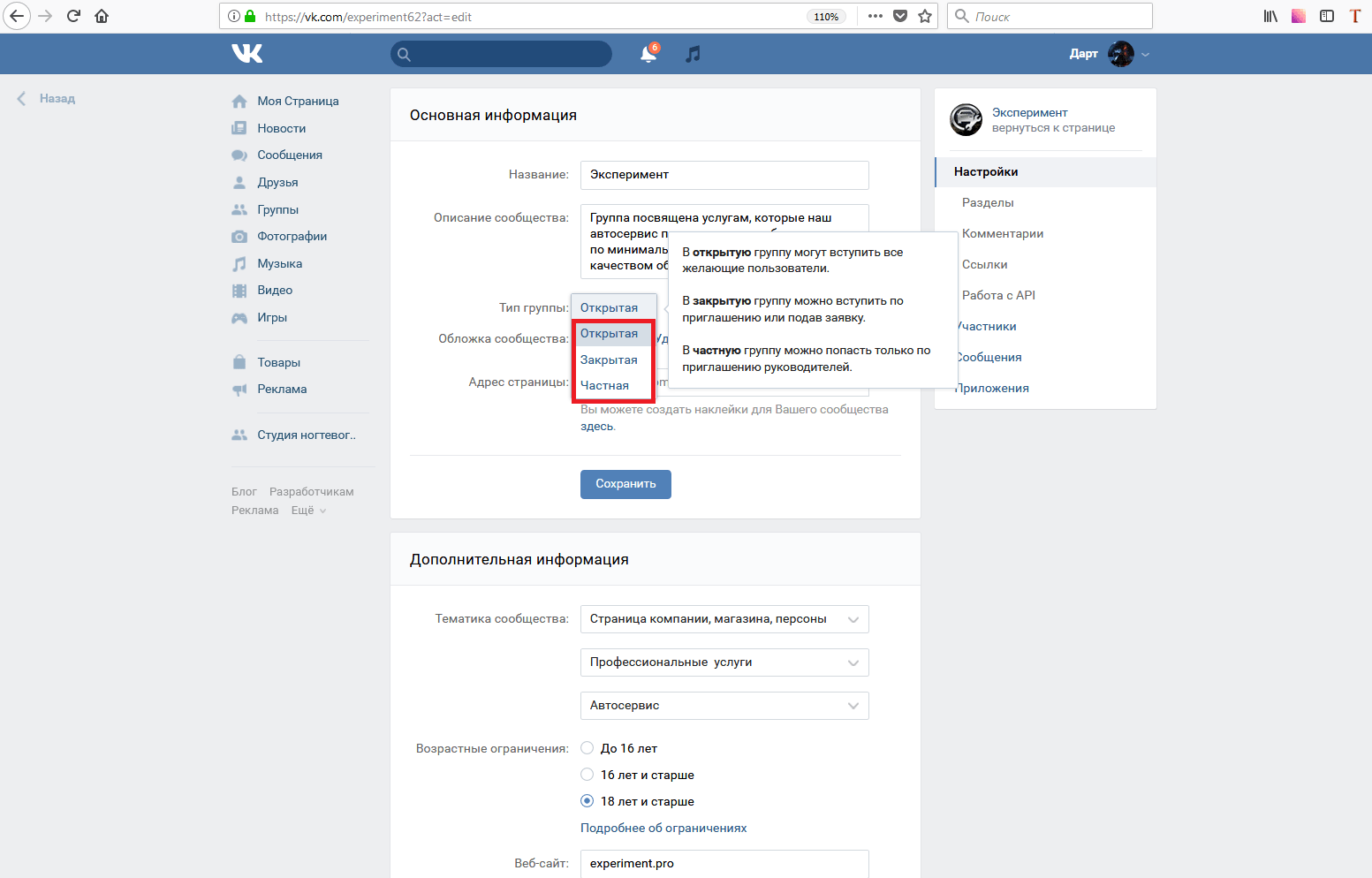Open the Дарт profile menu chevron
Screen dimensions: 1372x878
point(1146,55)
